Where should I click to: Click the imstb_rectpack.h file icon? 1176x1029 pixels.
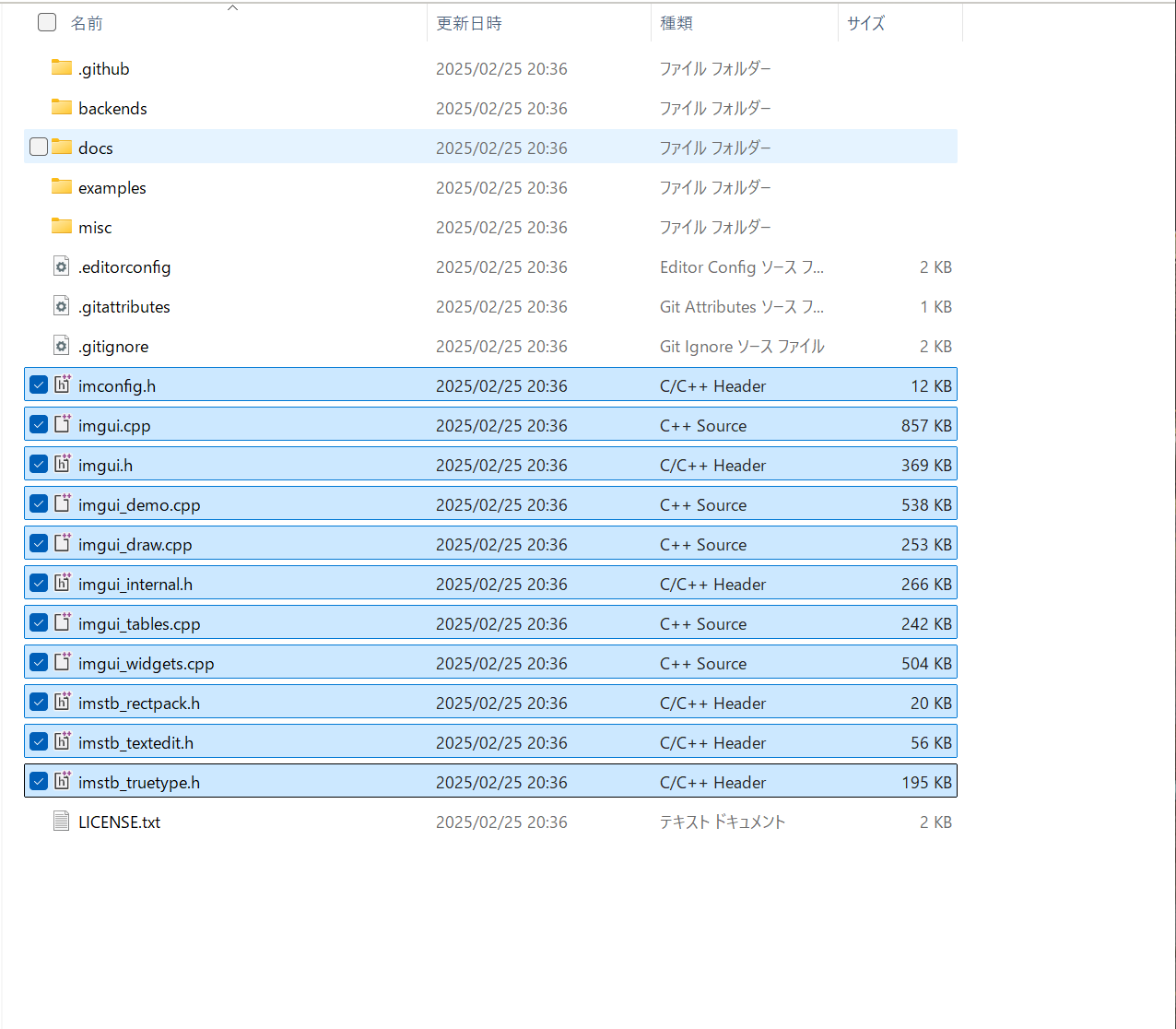coord(63,702)
